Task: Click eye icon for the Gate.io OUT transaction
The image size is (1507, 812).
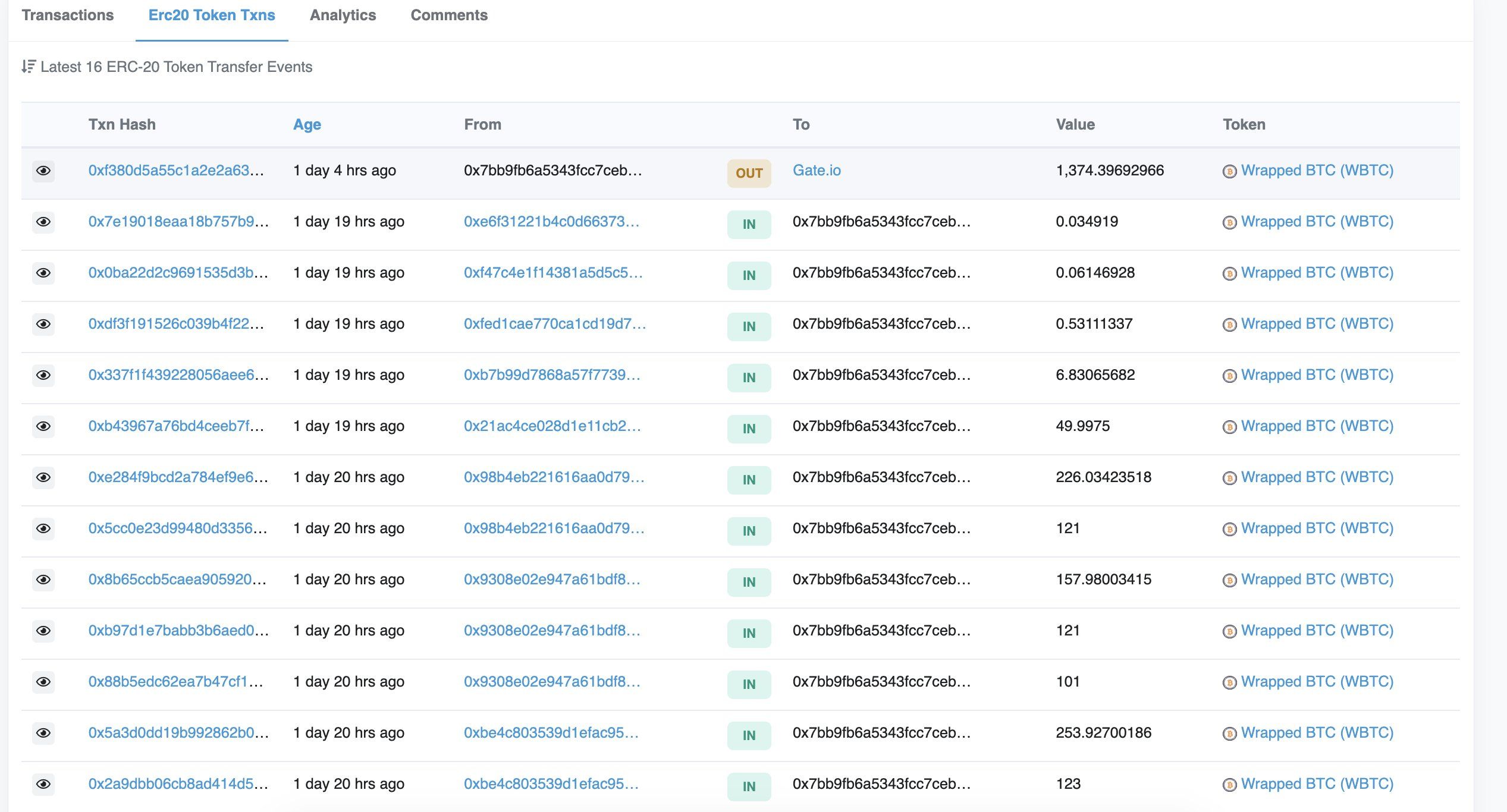Action: point(43,171)
